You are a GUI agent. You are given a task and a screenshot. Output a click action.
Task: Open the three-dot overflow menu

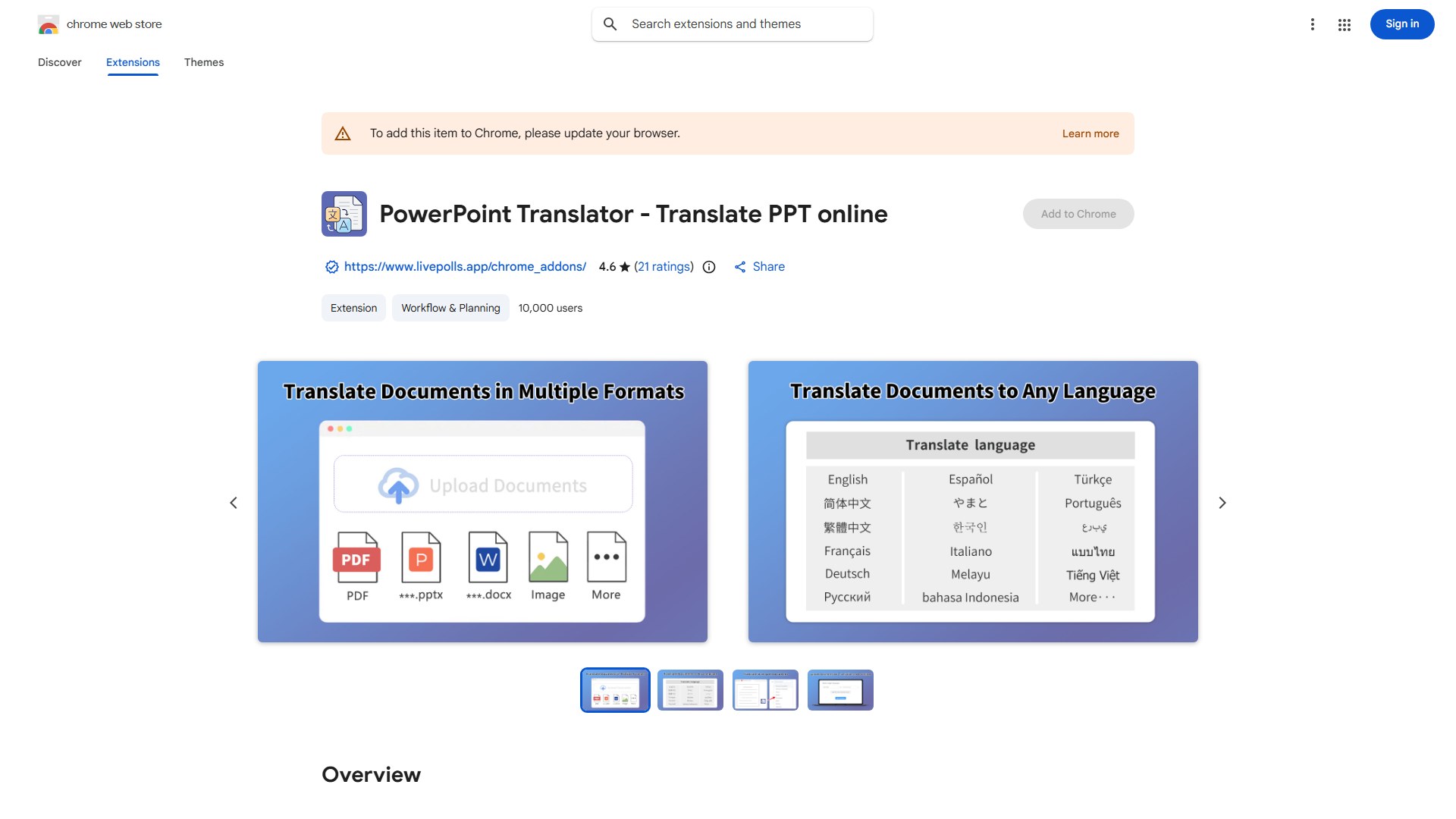coord(1313,24)
